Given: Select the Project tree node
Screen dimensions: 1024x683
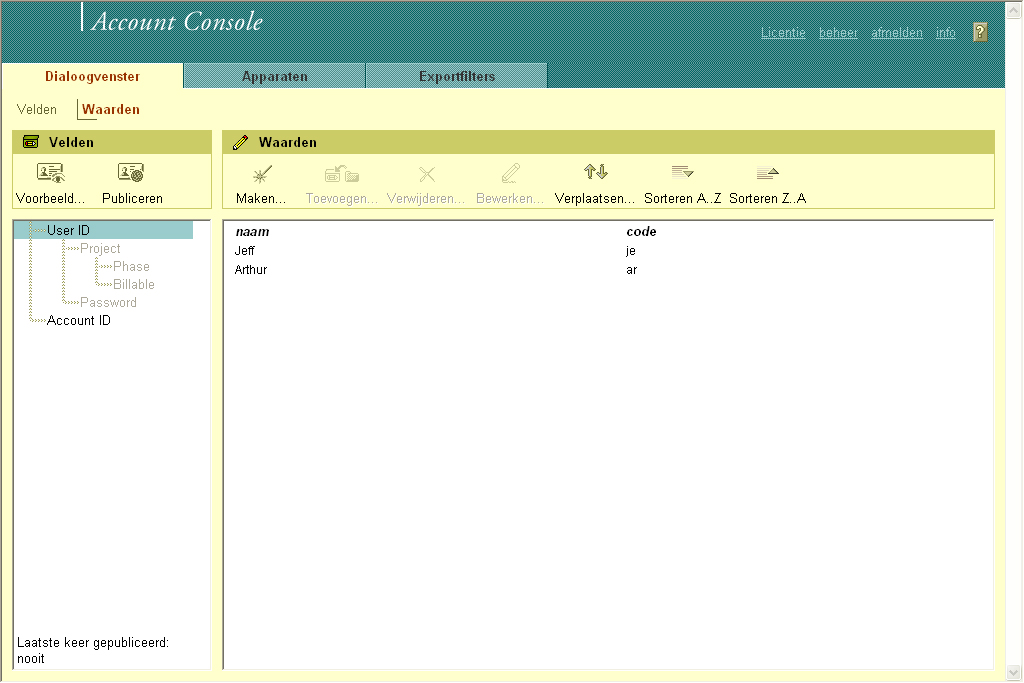Looking at the screenshot, I should point(100,249).
